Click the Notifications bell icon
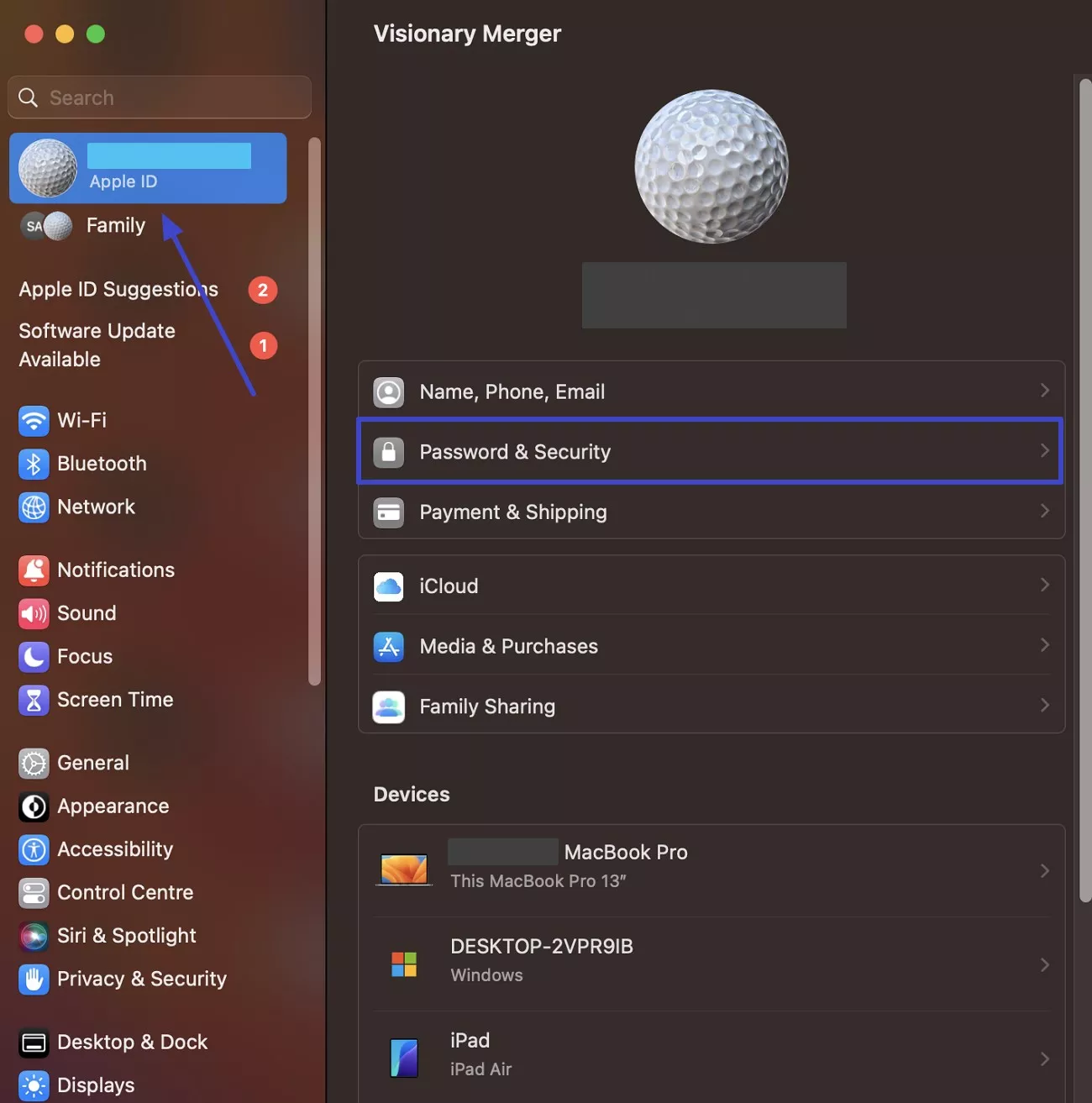1092x1103 pixels. pyautogui.click(x=34, y=570)
